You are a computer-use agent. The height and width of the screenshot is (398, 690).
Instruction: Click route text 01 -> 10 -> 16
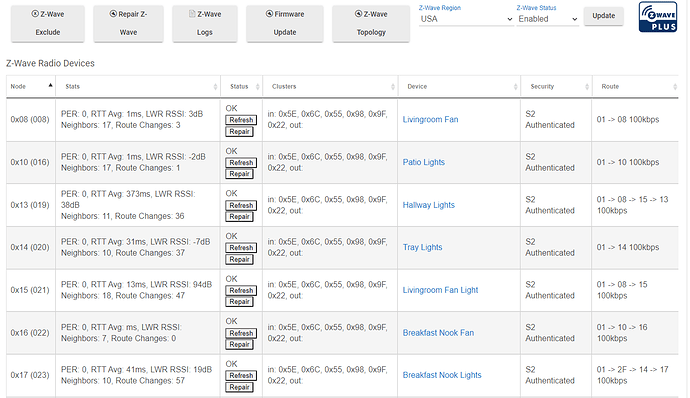tap(622, 327)
